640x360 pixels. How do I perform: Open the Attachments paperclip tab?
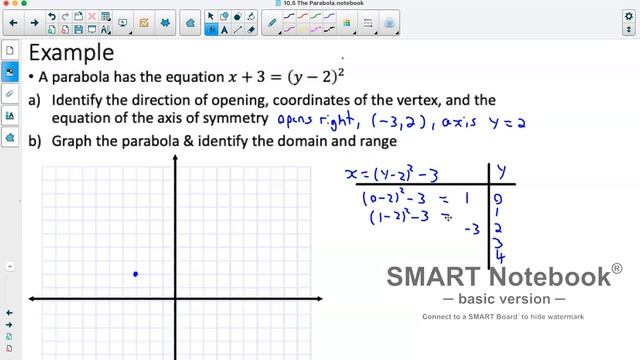(x=10, y=94)
